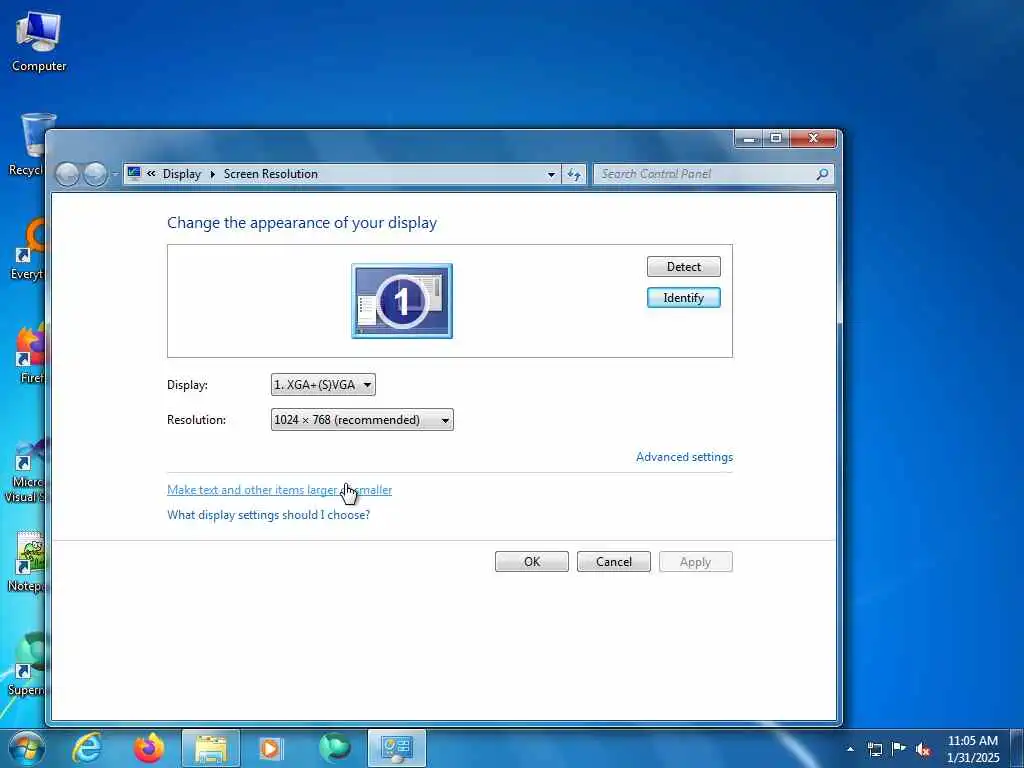Screen dimensions: 1024x768
Task: Select the Recycle Bin desktop icon
Action: coord(27,145)
